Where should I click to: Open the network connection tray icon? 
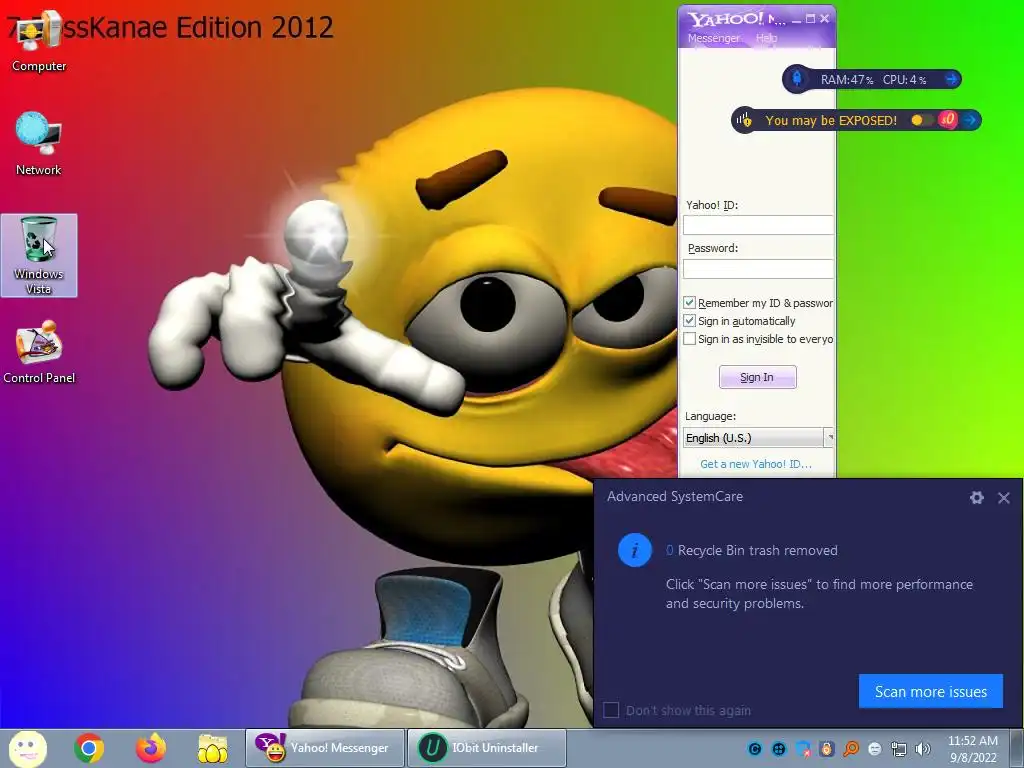click(x=899, y=749)
